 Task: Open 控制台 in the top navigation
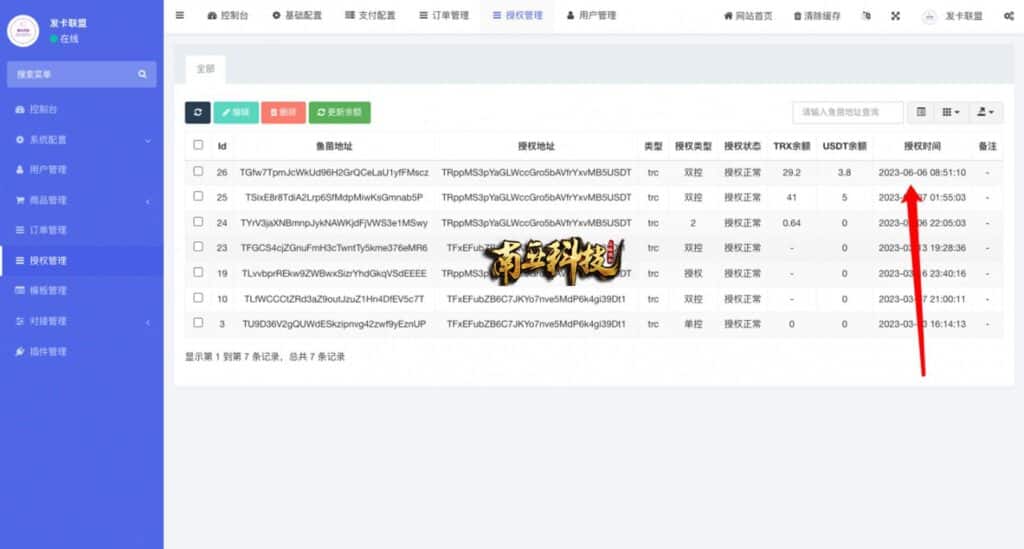coord(228,16)
